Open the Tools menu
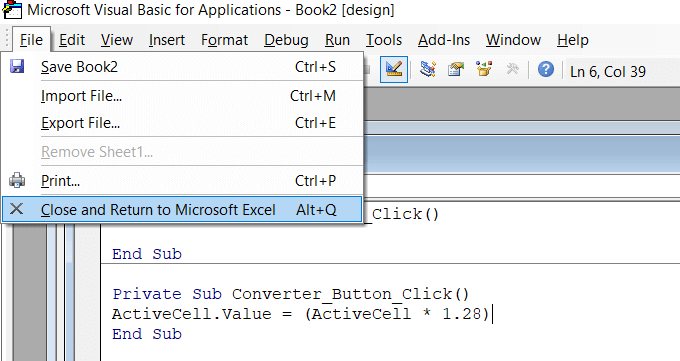Screen dimensions: 680x361 (x=383, y=40)
